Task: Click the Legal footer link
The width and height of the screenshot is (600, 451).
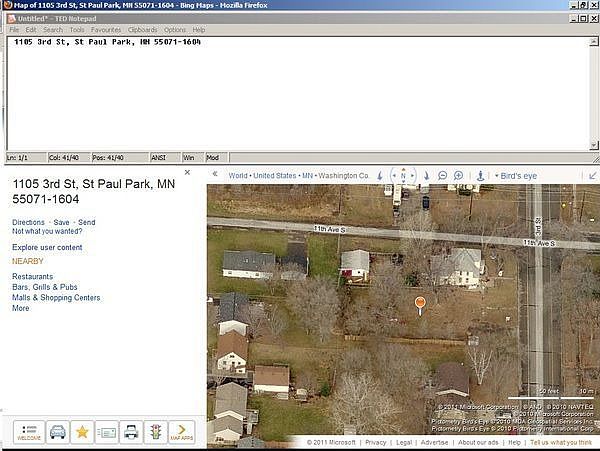Action: (x=404, y=443)
